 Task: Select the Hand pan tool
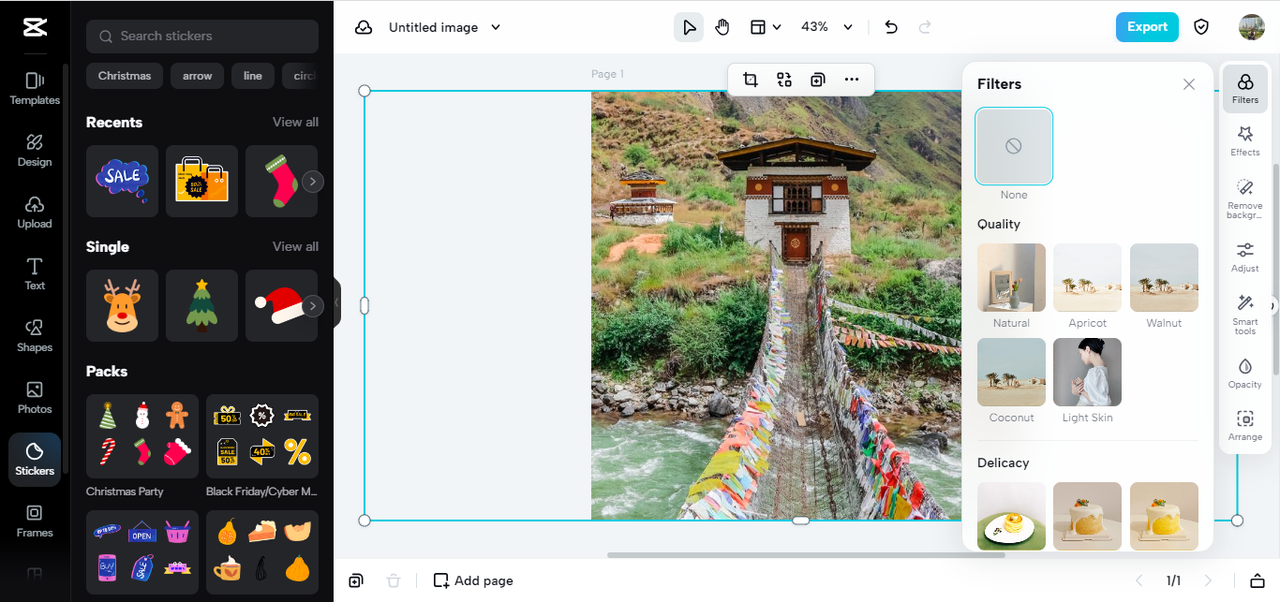(x=722, y=27)
